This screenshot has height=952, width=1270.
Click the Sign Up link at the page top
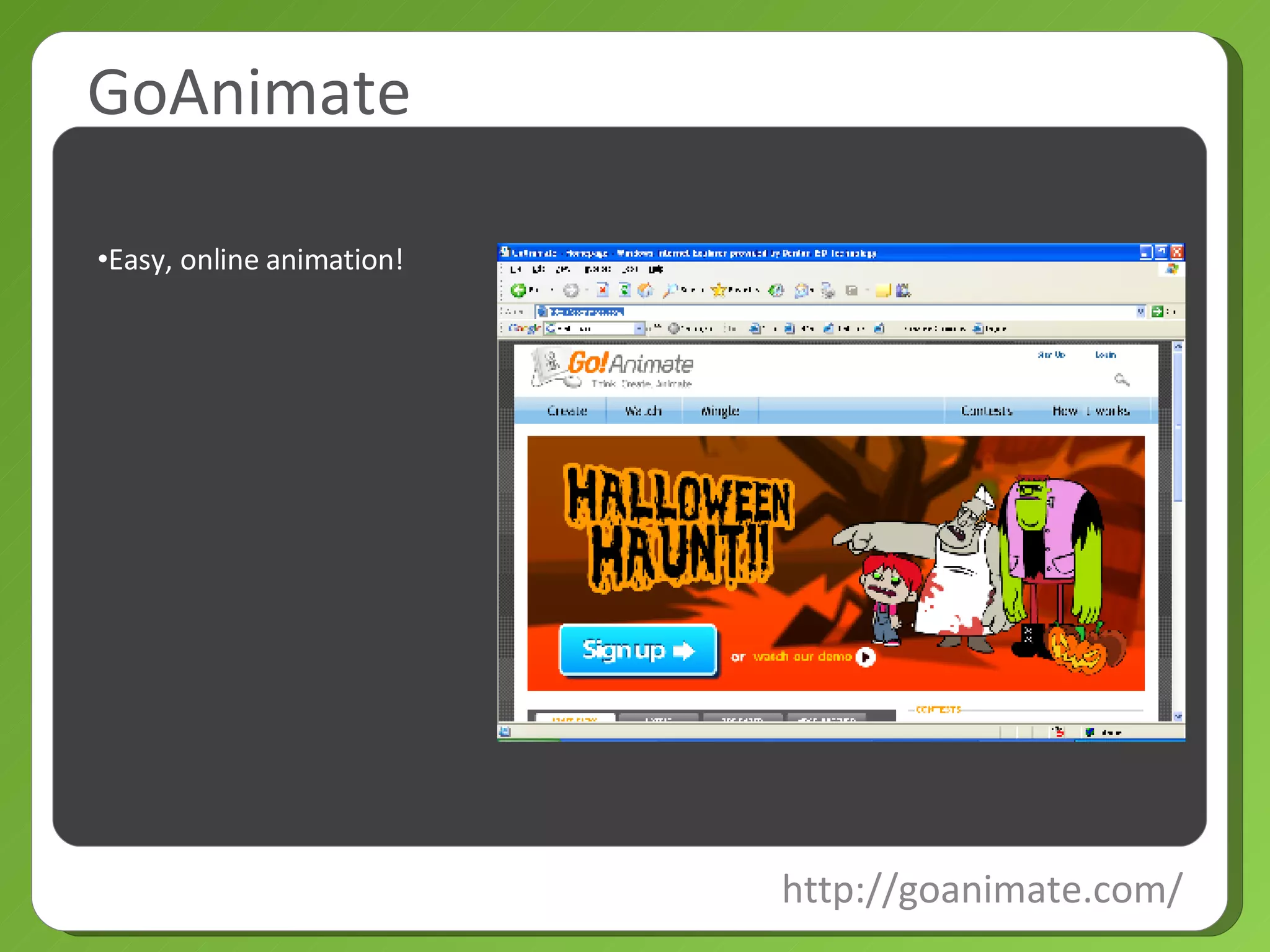(1051, 355)
